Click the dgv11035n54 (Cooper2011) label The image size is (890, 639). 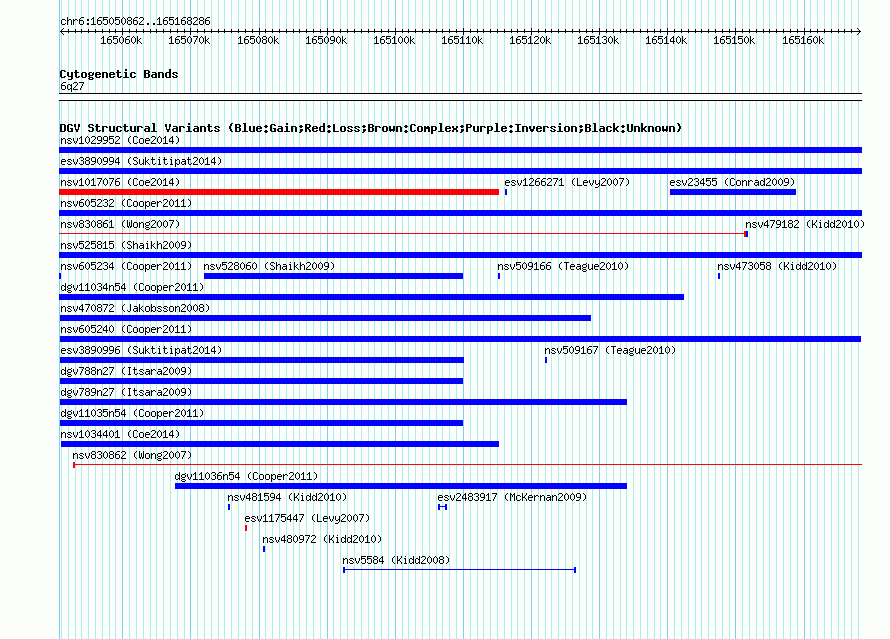(132, 413)
